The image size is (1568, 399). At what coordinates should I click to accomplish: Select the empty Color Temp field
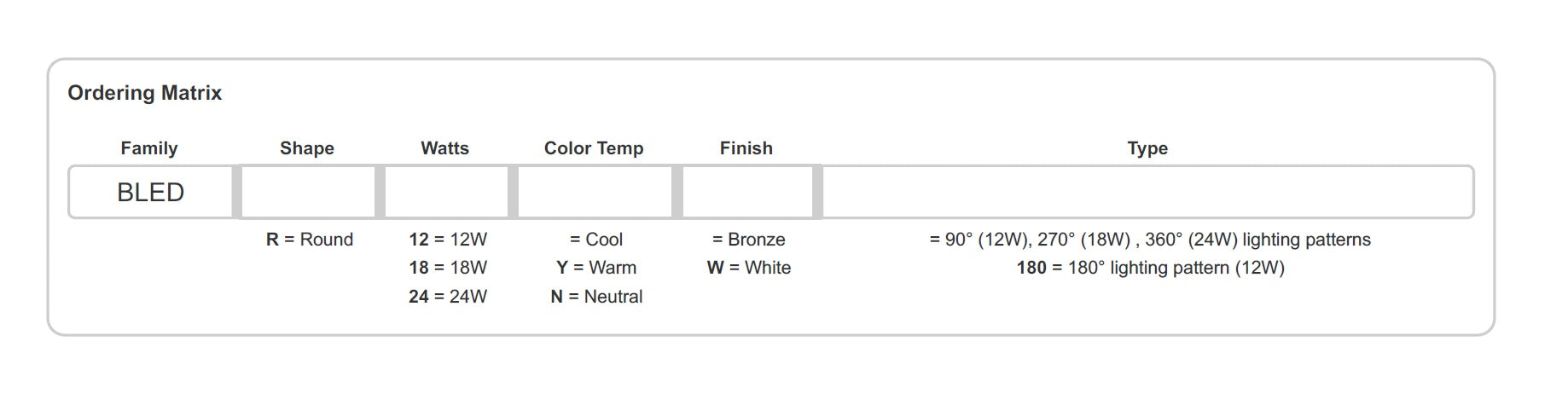(x=595, y=193)
